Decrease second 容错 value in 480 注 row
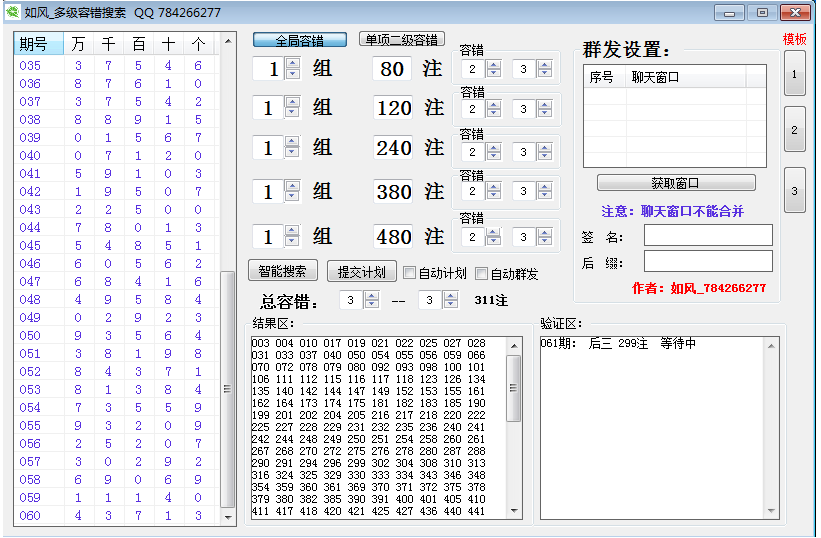 (x=545, y=241)
